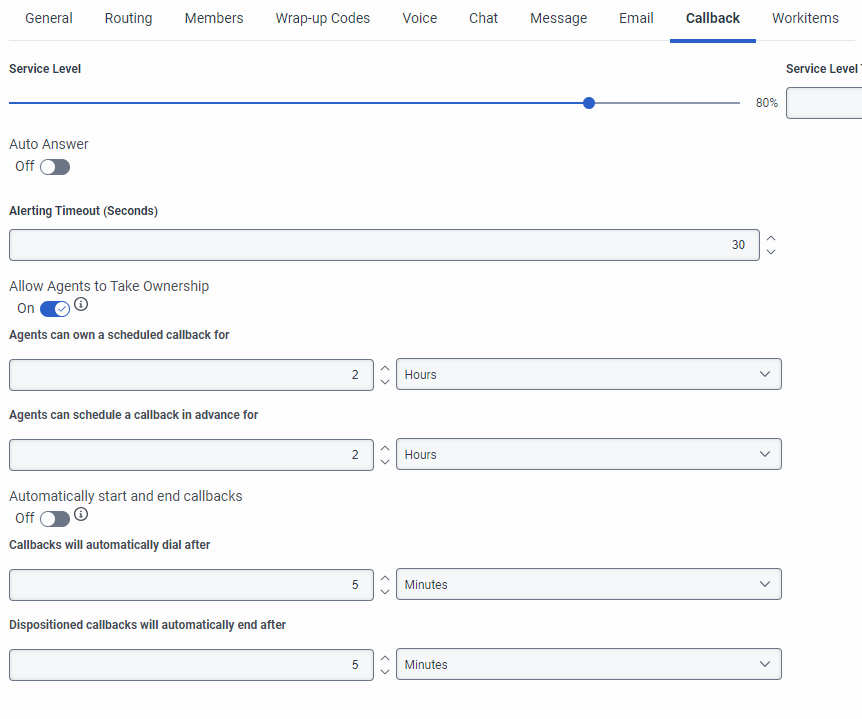Click the Service Level slider handle
Image resolution: width=862 pixels, height=719 pixels.
pyautogui.click(x=589, y=103)
